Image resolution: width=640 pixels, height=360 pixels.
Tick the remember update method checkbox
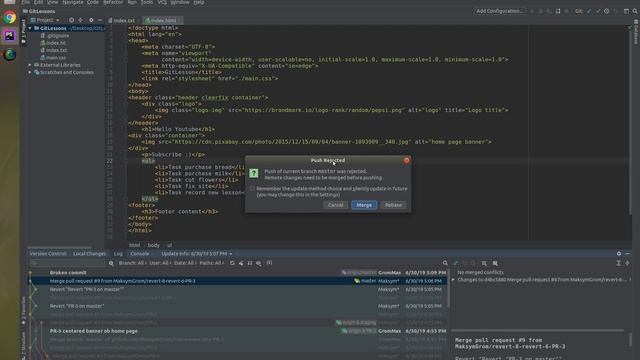click(x=252, y=189)
